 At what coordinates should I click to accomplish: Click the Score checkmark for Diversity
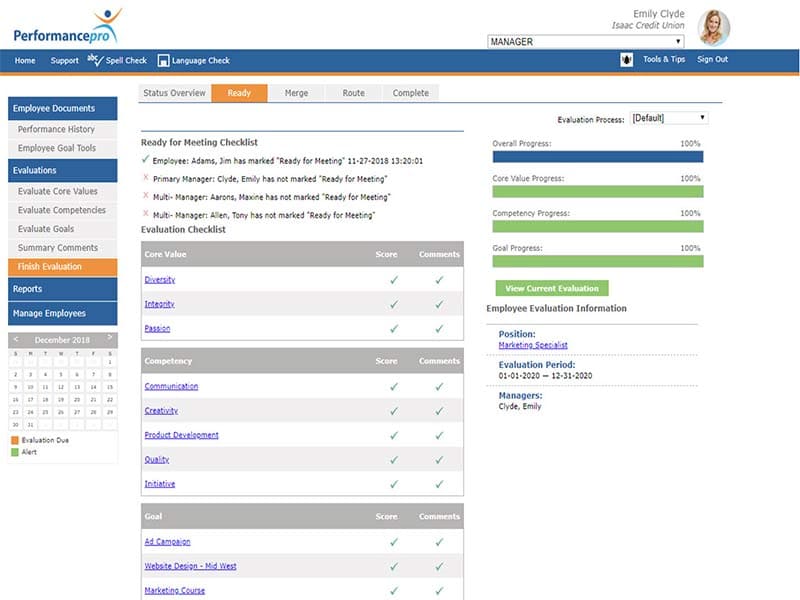pyautogui.click(x=394, y=280)
